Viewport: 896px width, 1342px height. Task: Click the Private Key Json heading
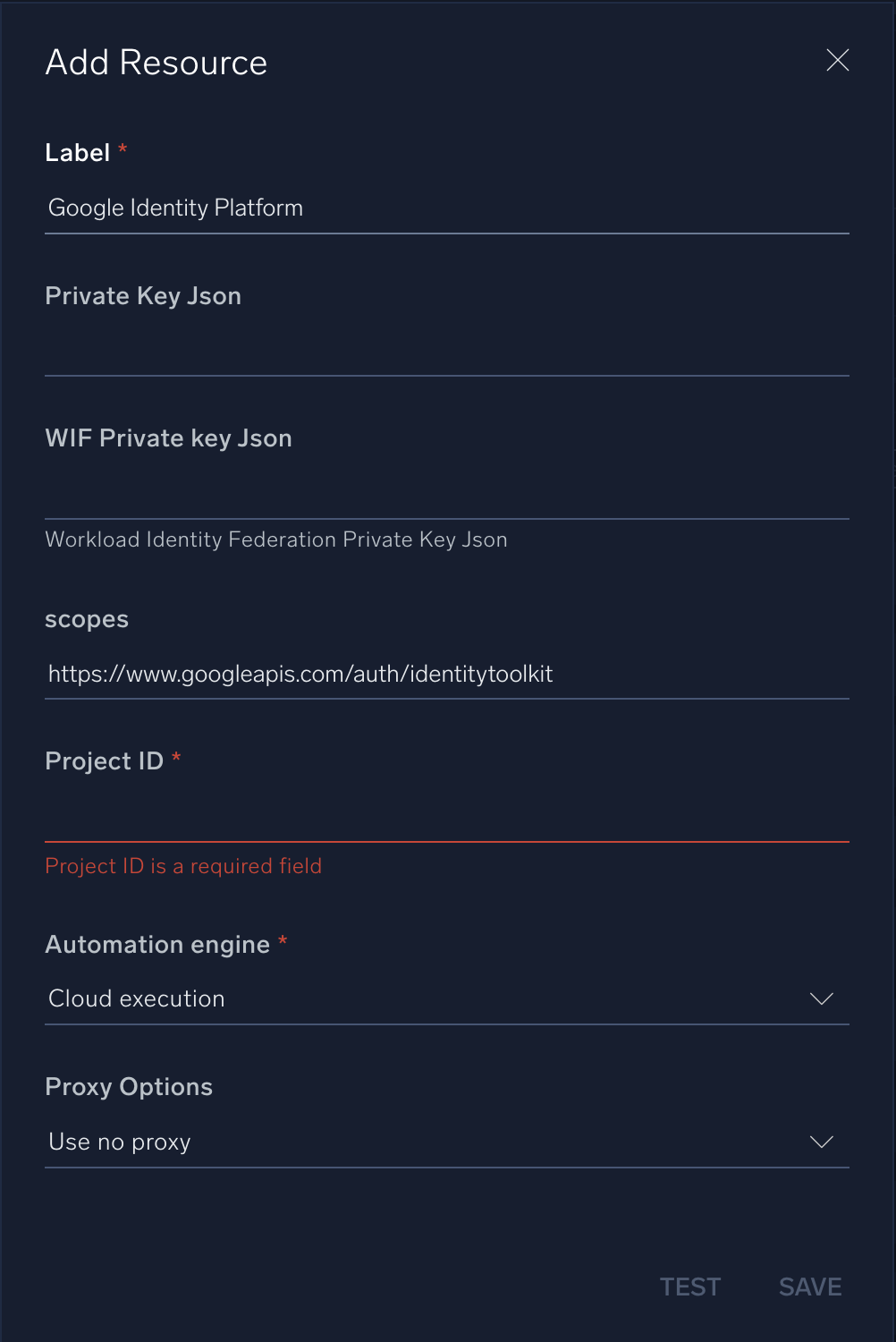point(143,296)
